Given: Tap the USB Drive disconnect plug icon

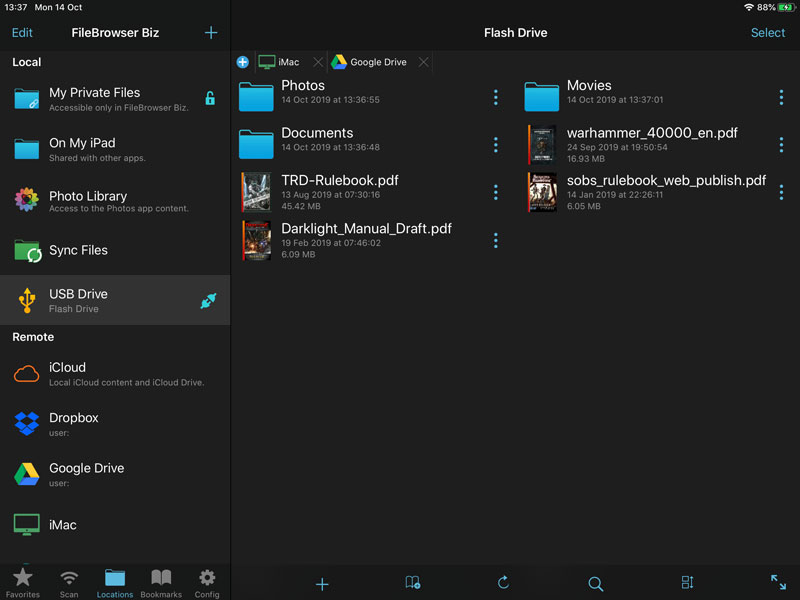Looking at the screenshot, I should (208, 301).
